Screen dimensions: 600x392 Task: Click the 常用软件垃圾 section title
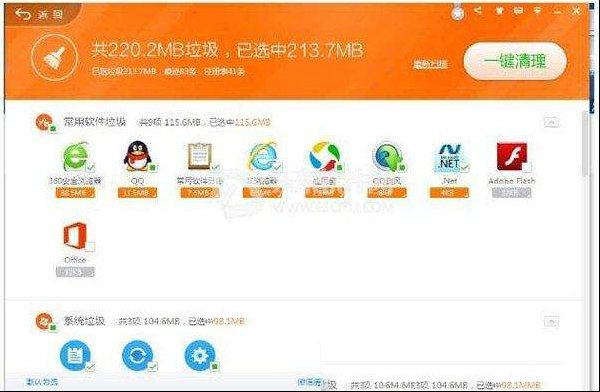(95, 122)
